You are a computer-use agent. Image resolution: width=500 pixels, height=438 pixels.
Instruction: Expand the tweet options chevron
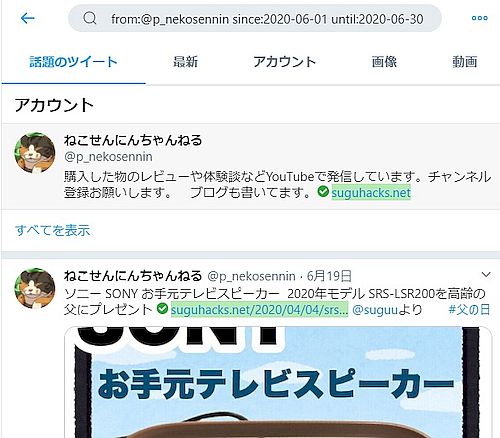pos(486,275)
